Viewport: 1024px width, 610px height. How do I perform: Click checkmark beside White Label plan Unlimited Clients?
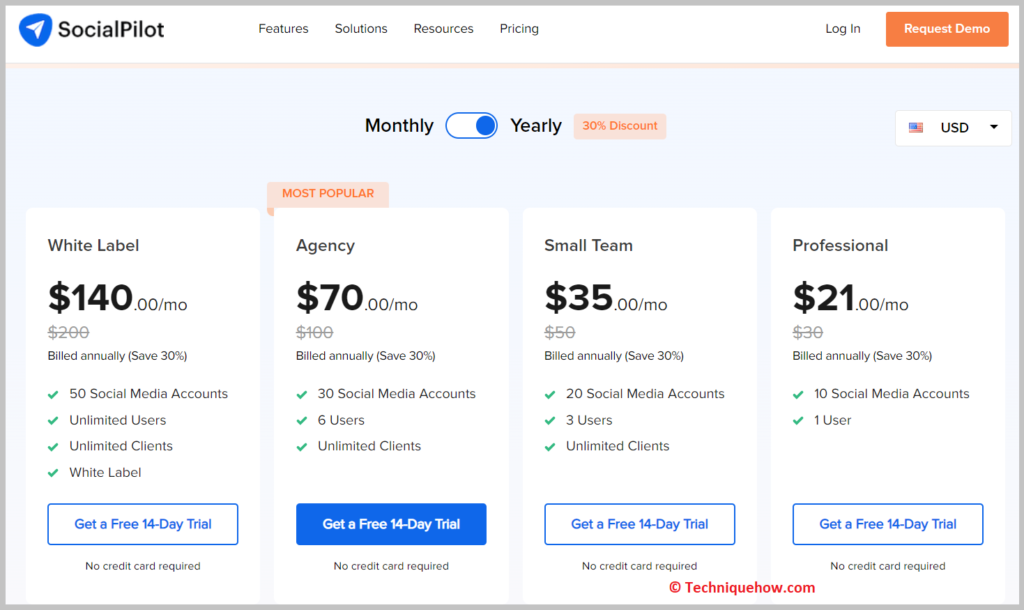pyautogui.click(x=54, y=447)
